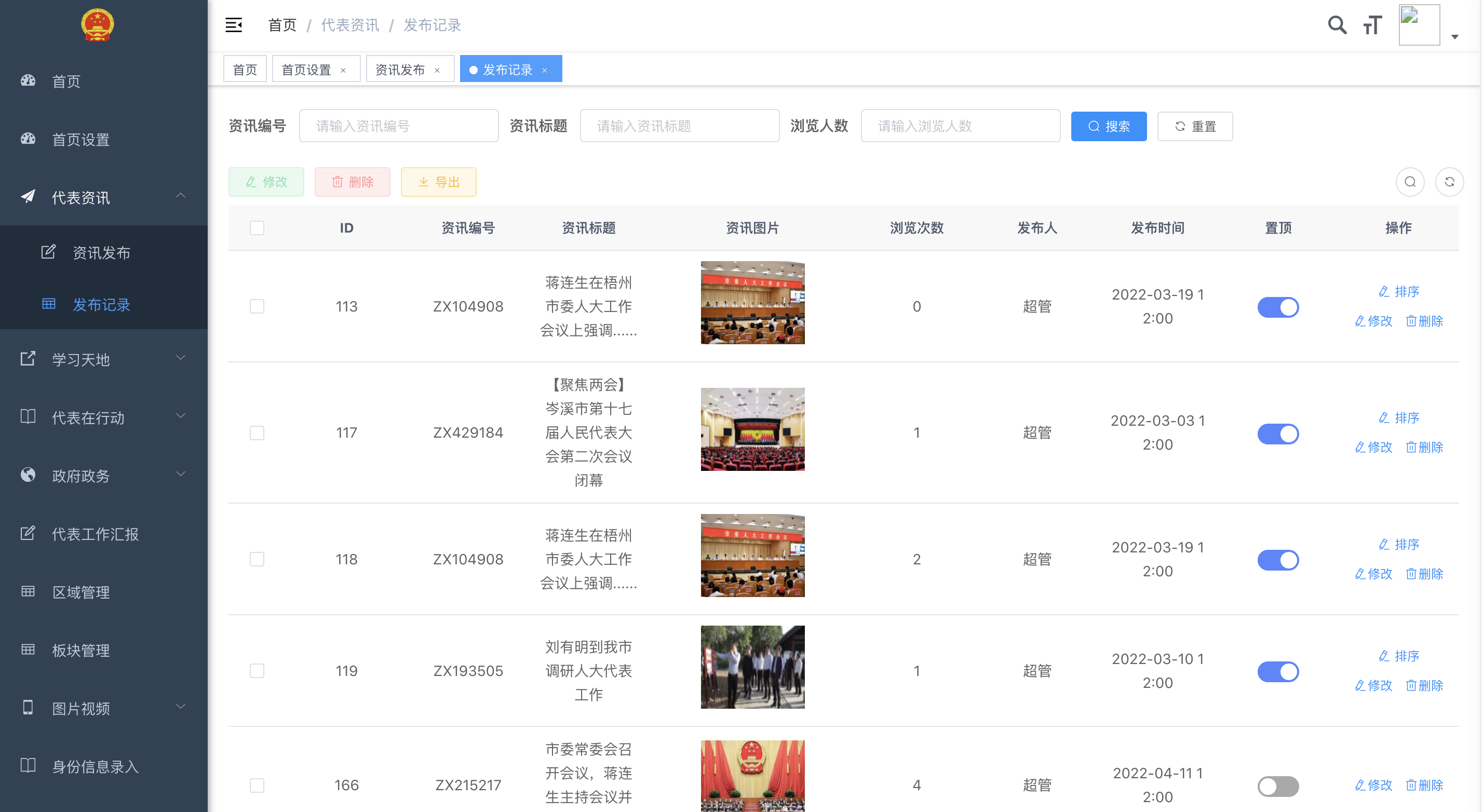1483x812 pixels.
Task: Check the row checkbox for ID 118
Action: (x=257, y=559)
